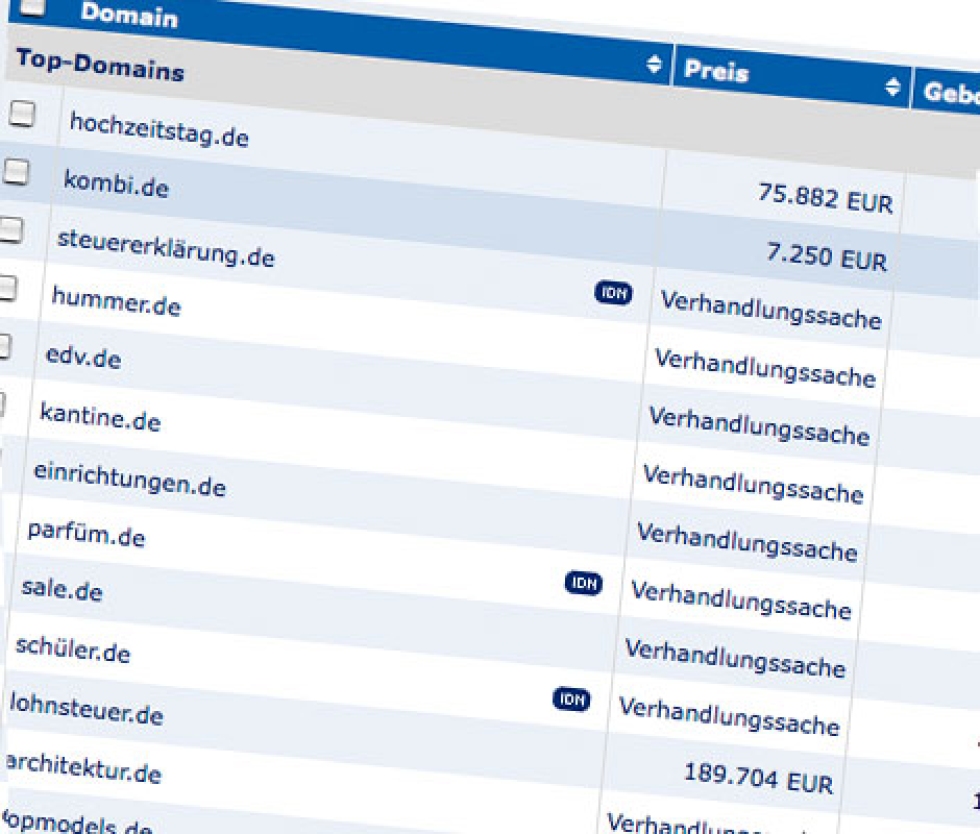The image size is (980, 834).
Task: Open the kombi.de domain listing
Action: 116,185
